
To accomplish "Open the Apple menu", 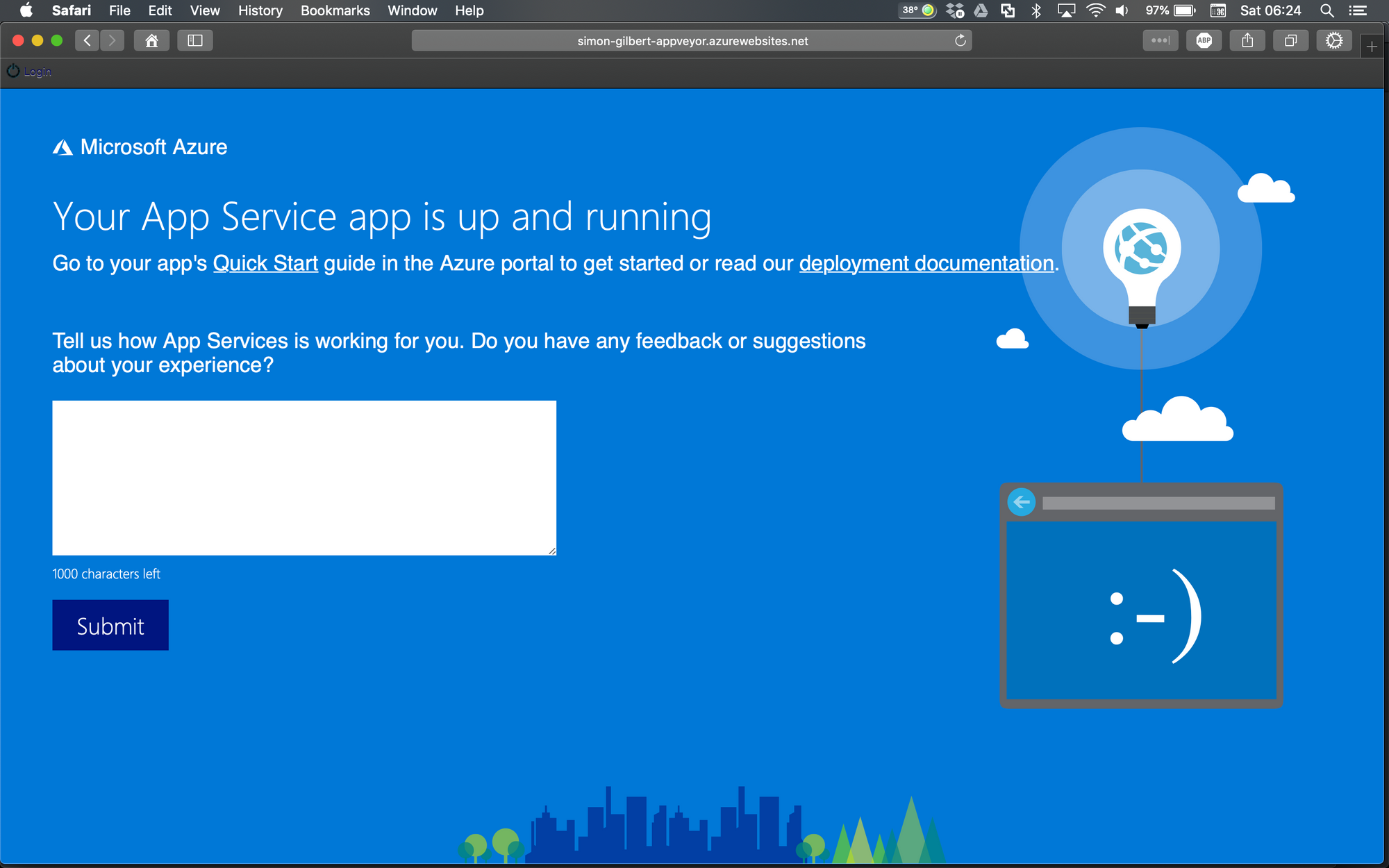I will coord(26,10).
